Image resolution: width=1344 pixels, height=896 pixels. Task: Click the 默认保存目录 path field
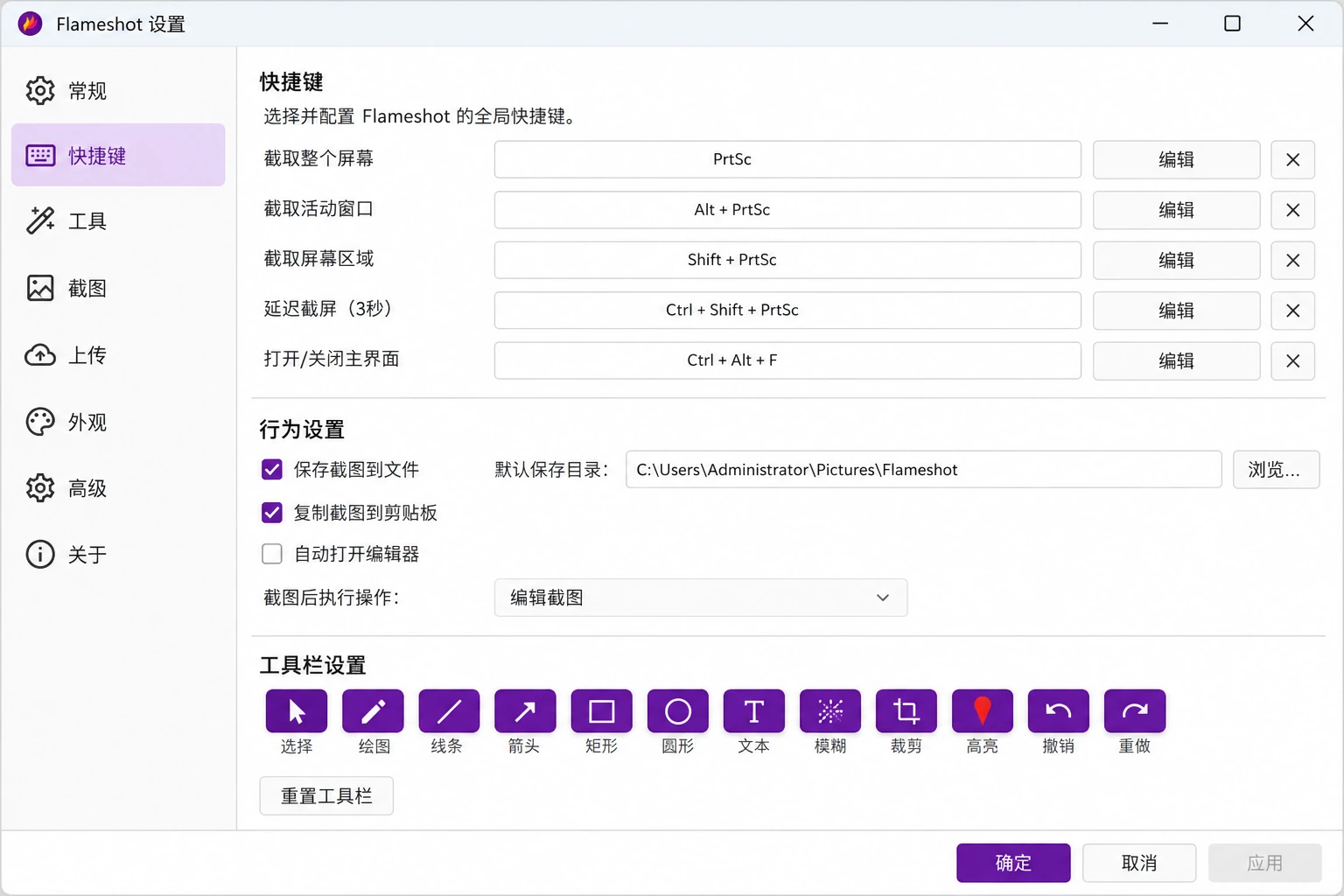[924, 470]
